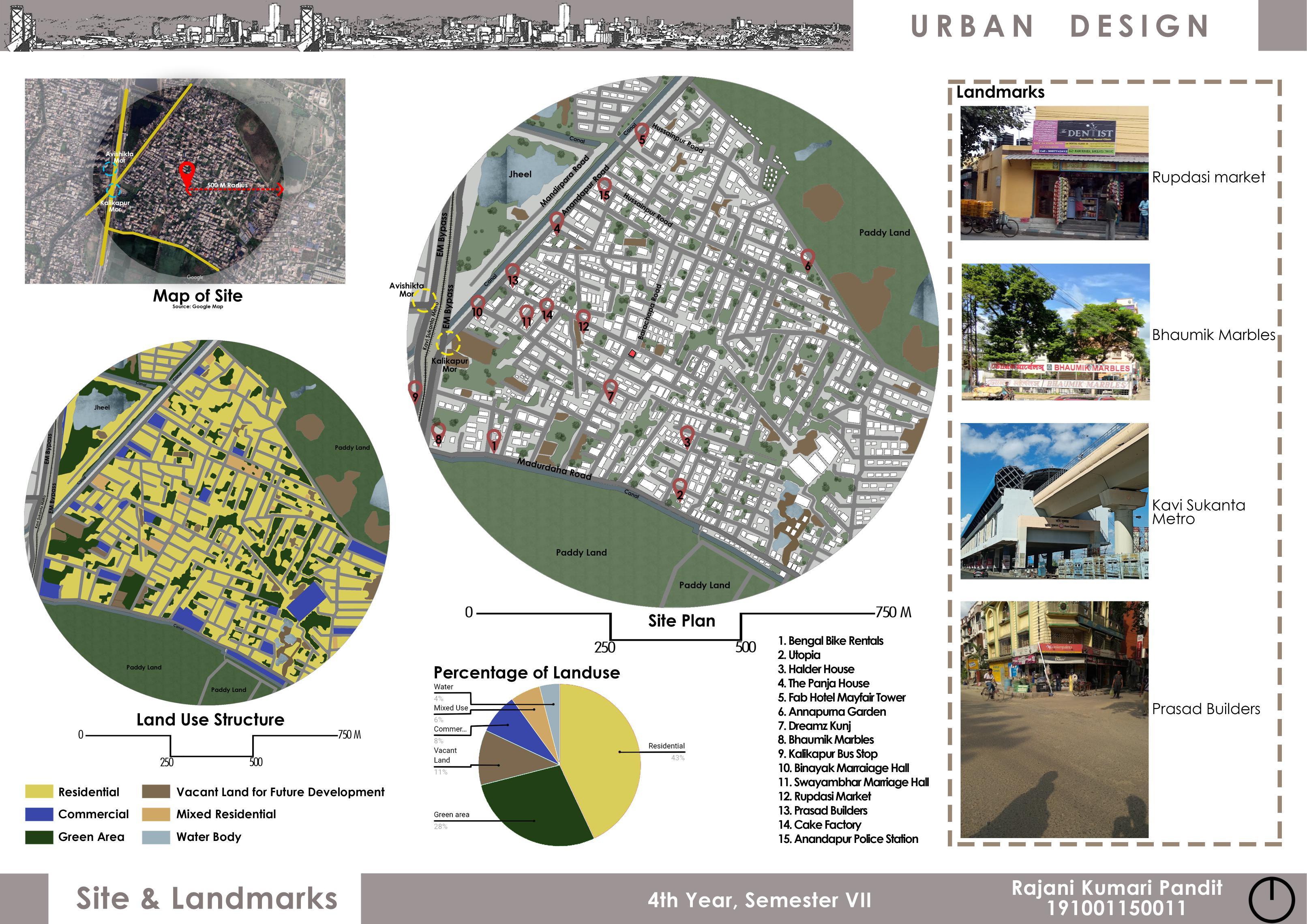Click the Water Body legend swatch

155,836
